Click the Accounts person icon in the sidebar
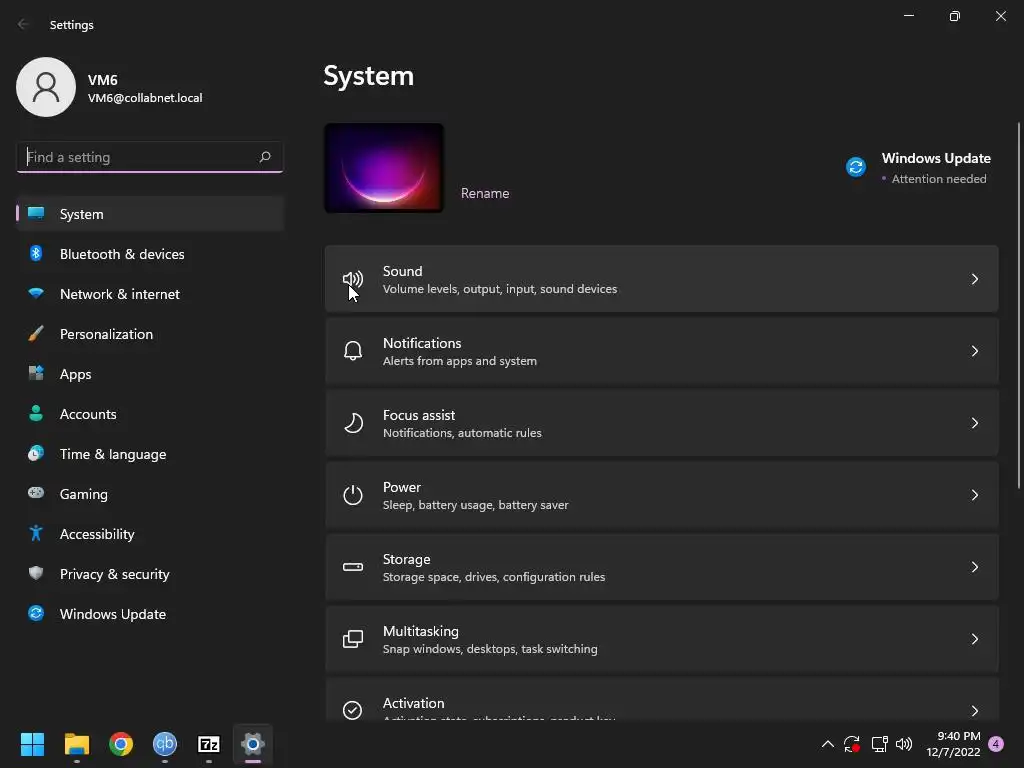The width and height of the screenshot is (1024, 768). click(36, 413)
